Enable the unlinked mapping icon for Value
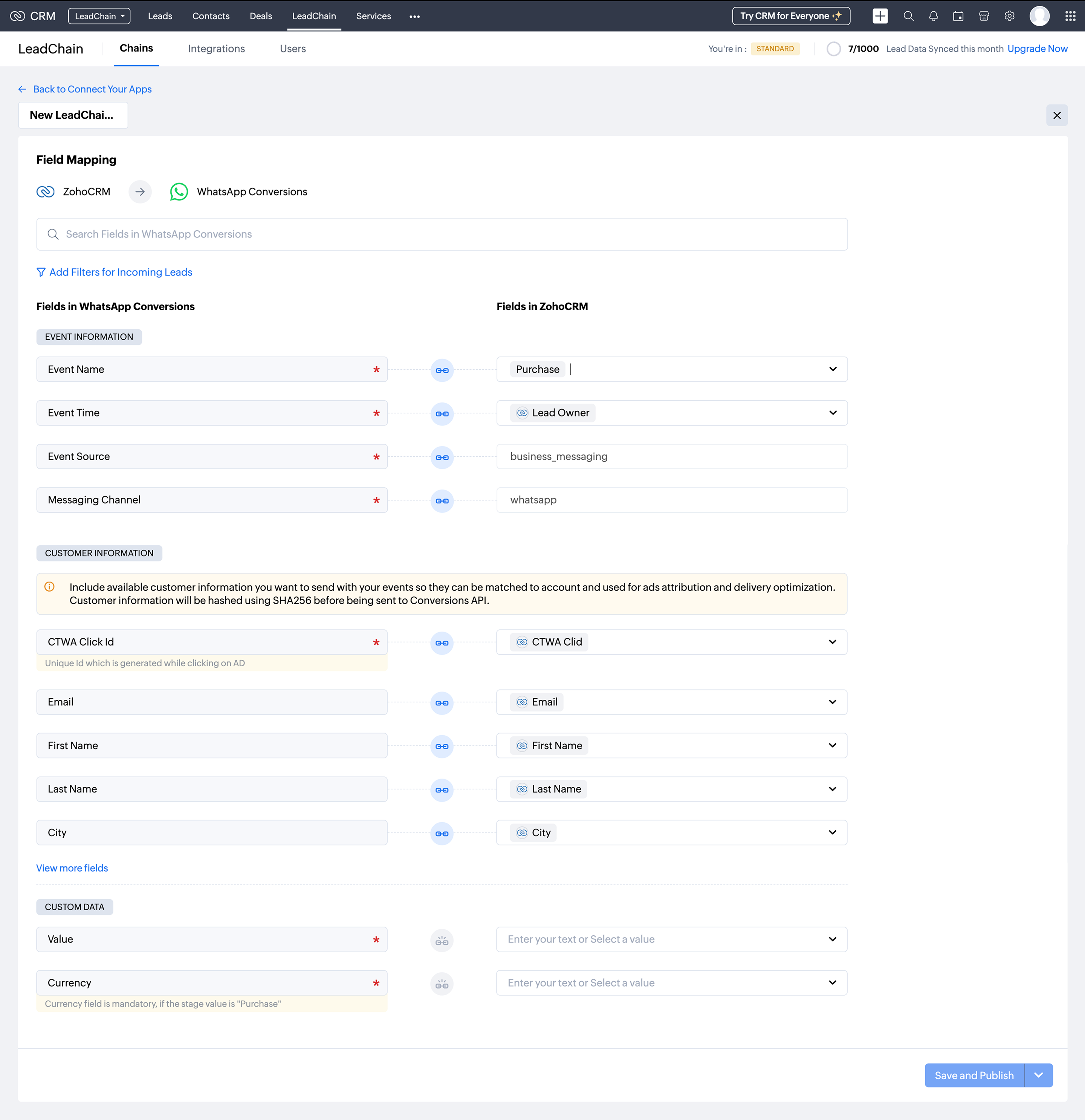 point(442,941)
